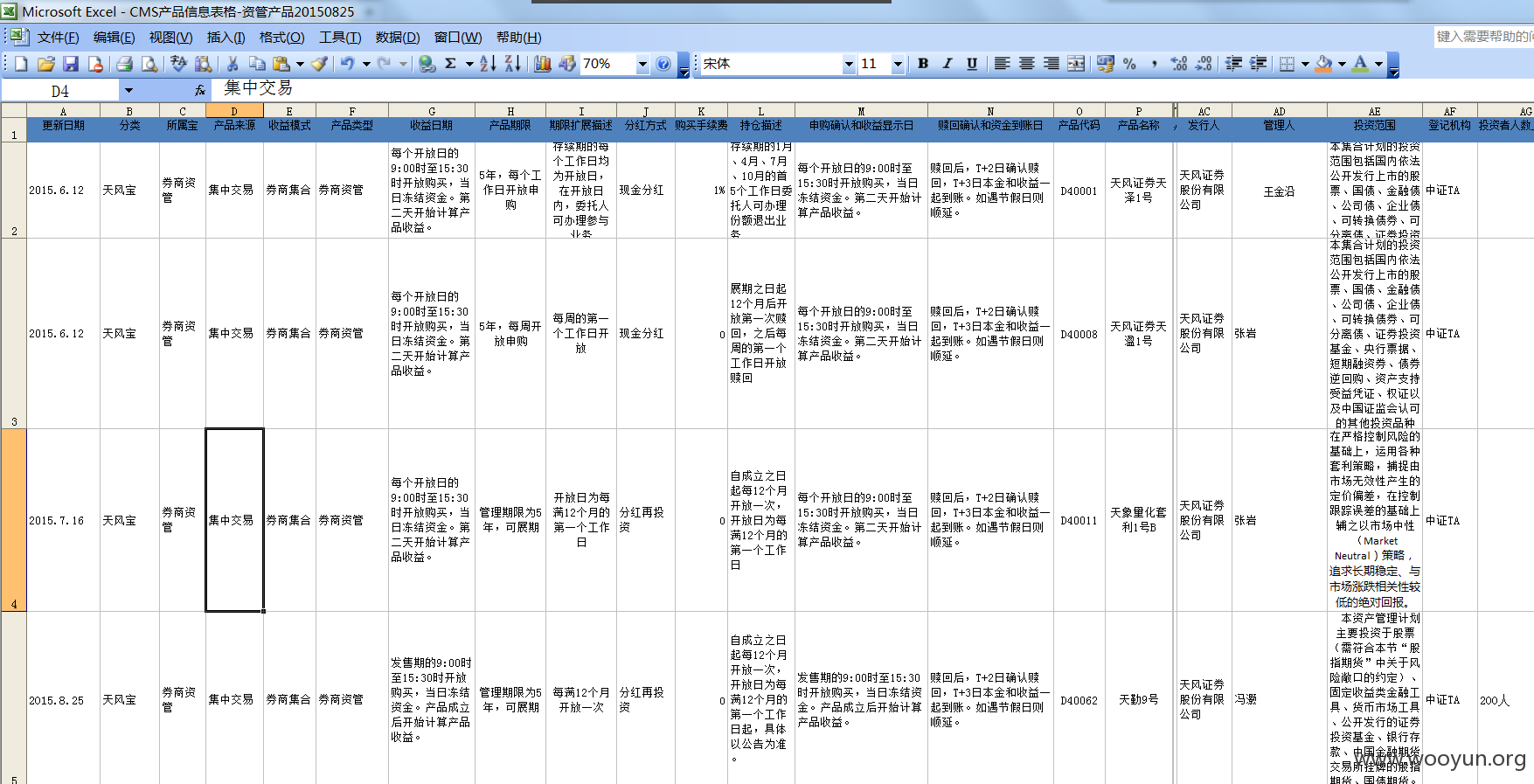Merge and center selected cells
Screen dimensions: 1534x784
pos(1076,64)
